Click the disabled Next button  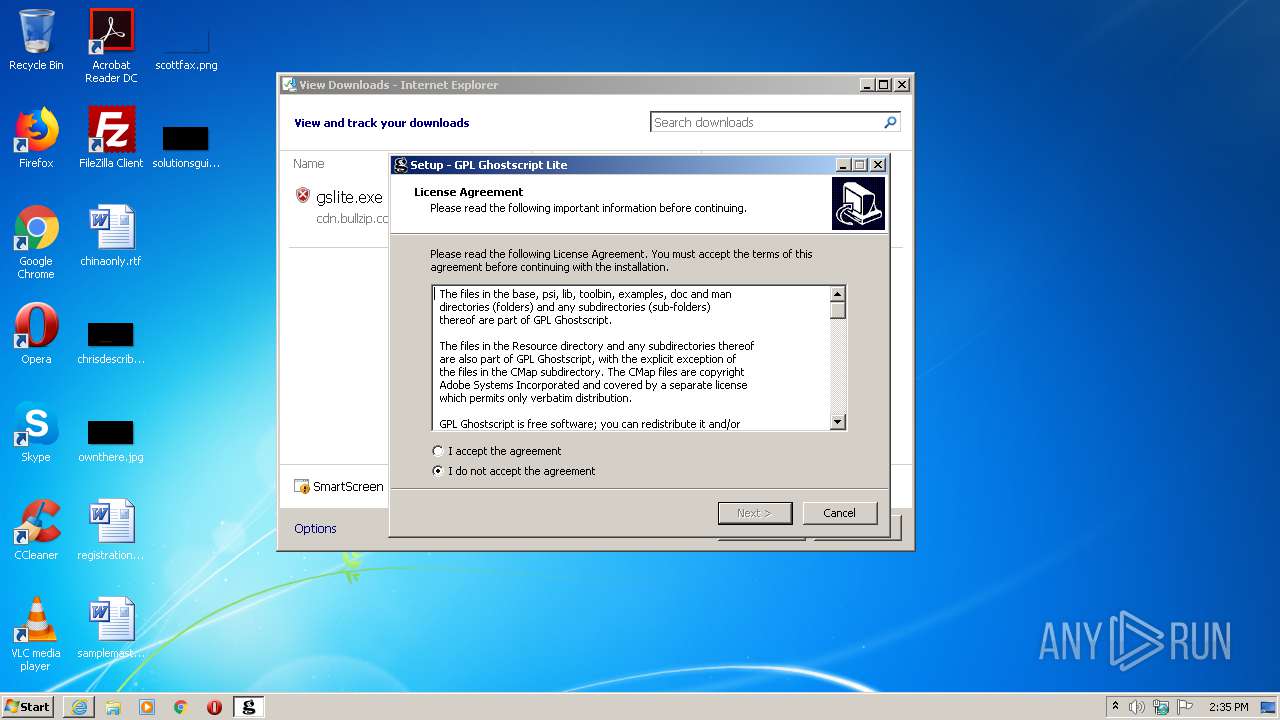[x=754, y=513]
